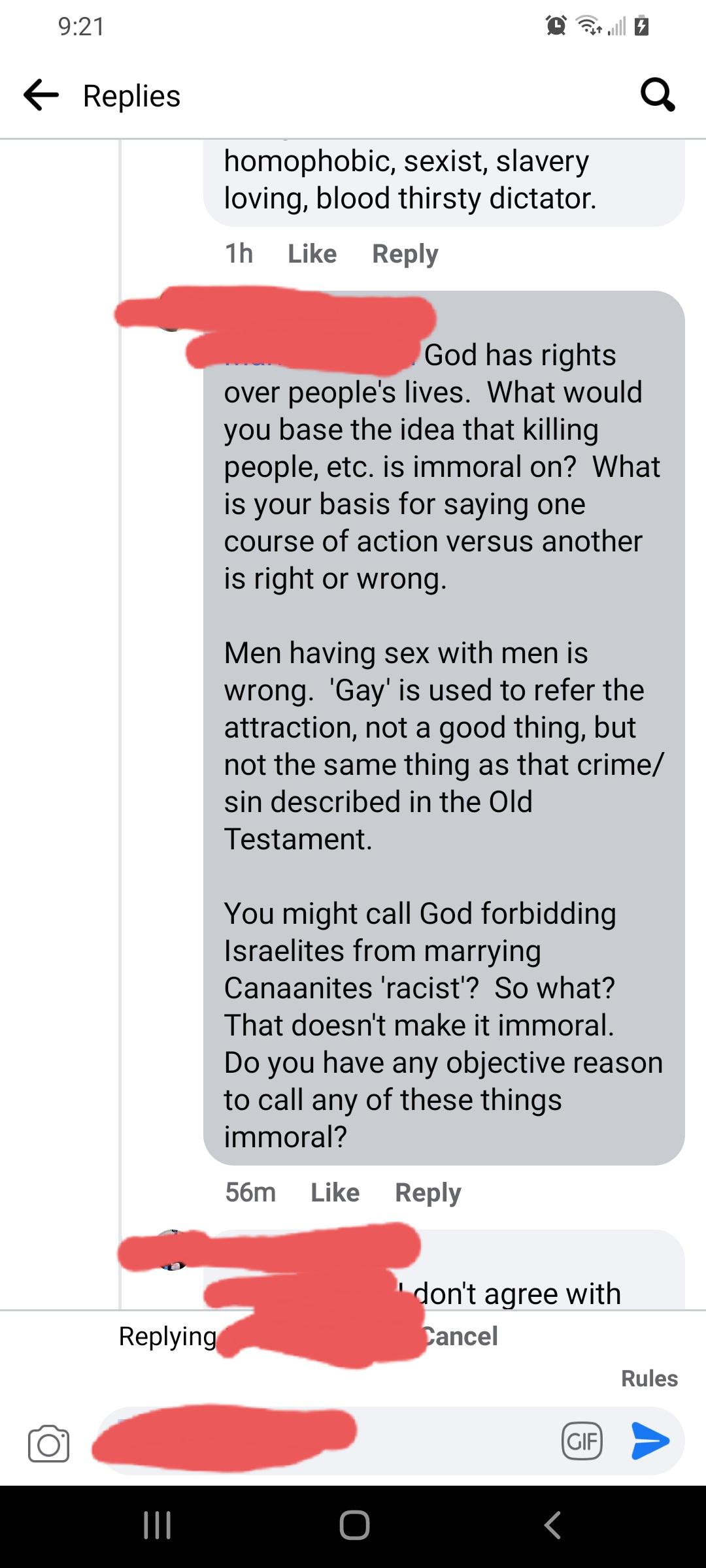Open search with the magnifier icon
706x1568 pixels.
point(658,95)
